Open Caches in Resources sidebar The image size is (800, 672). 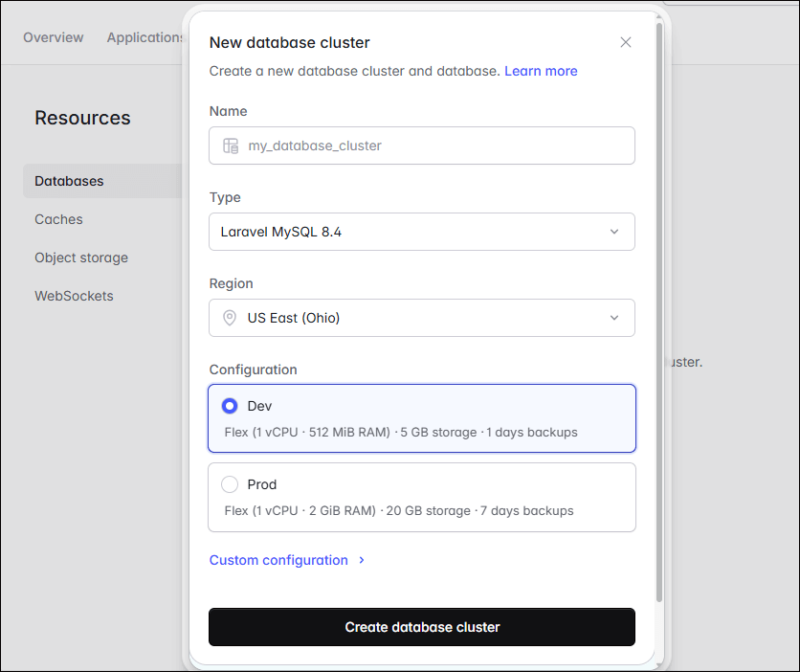(59, 219)
